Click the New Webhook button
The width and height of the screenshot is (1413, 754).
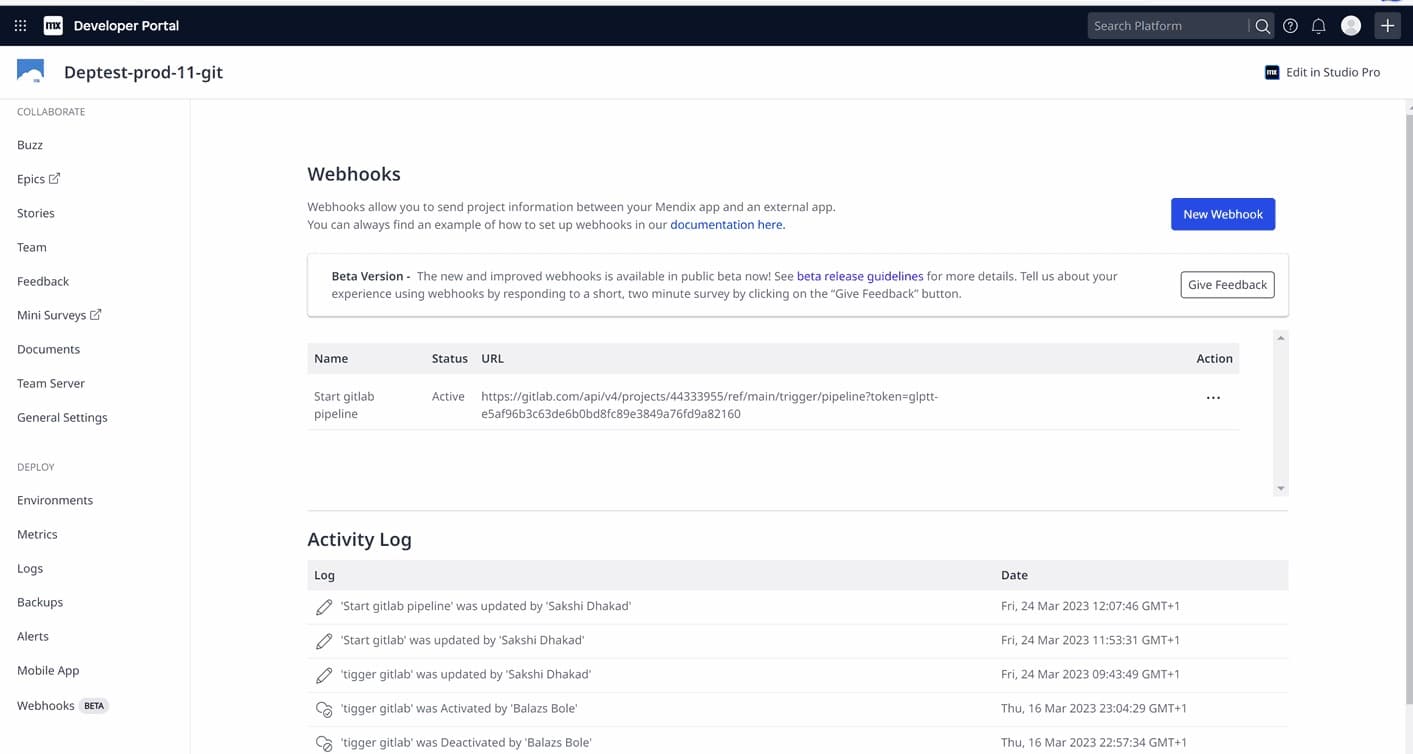coord(1222,214)
